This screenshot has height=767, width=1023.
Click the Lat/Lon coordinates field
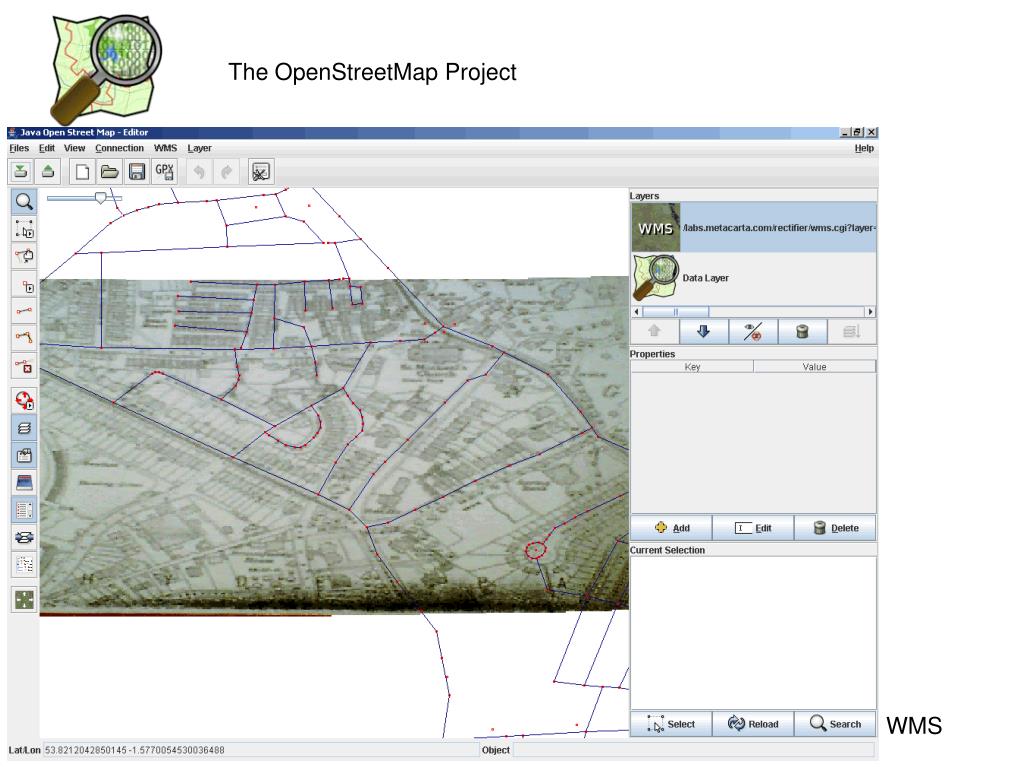(260, 750)
